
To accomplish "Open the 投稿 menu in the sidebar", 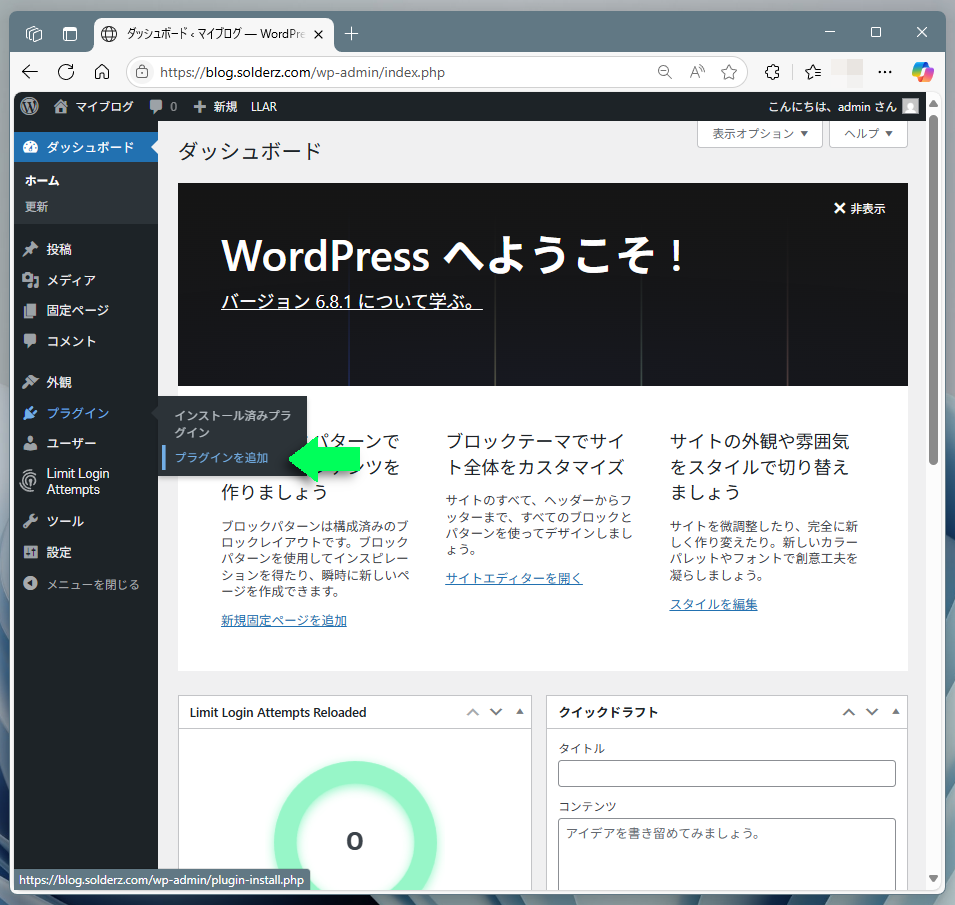I will point(59,249).
